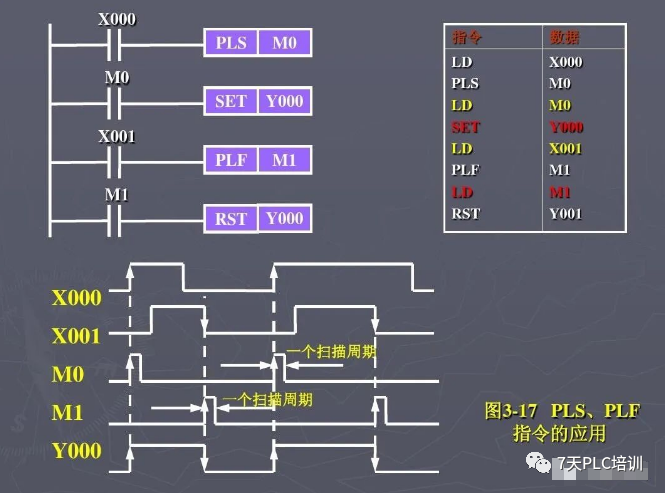This screenshot has width=665, height=493.
Task: Click the WeChat logo icon
Action: point(538,462)
